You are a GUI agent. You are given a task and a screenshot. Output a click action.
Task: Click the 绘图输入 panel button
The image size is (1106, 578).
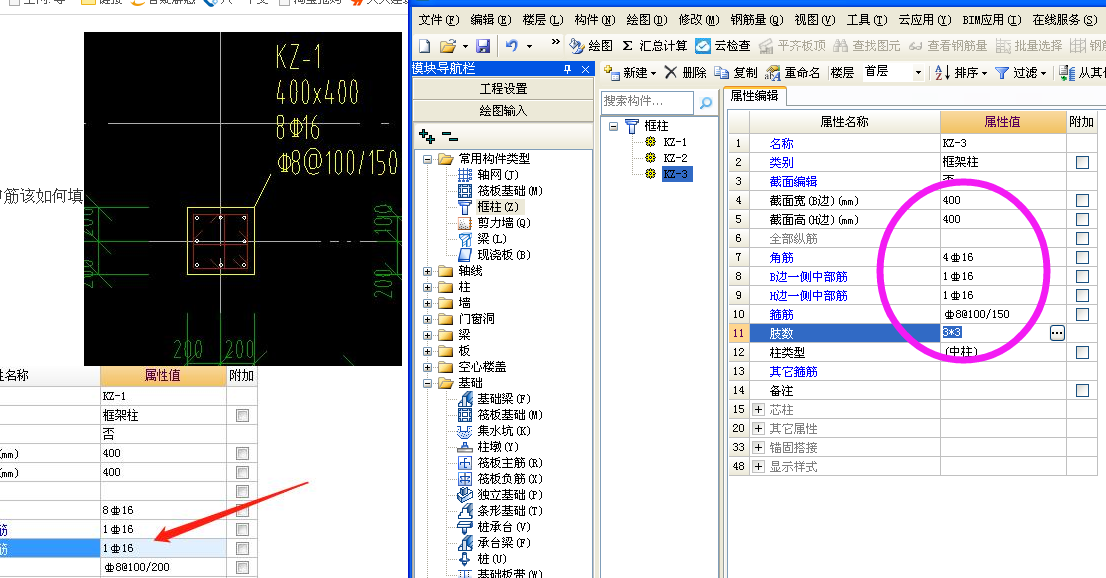(503, 111)
